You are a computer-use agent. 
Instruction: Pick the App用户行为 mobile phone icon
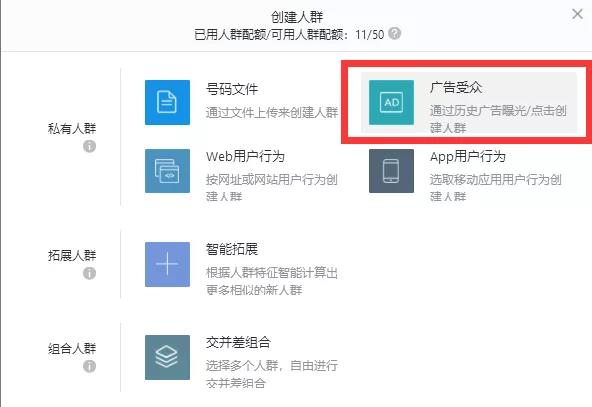[391, 171]
